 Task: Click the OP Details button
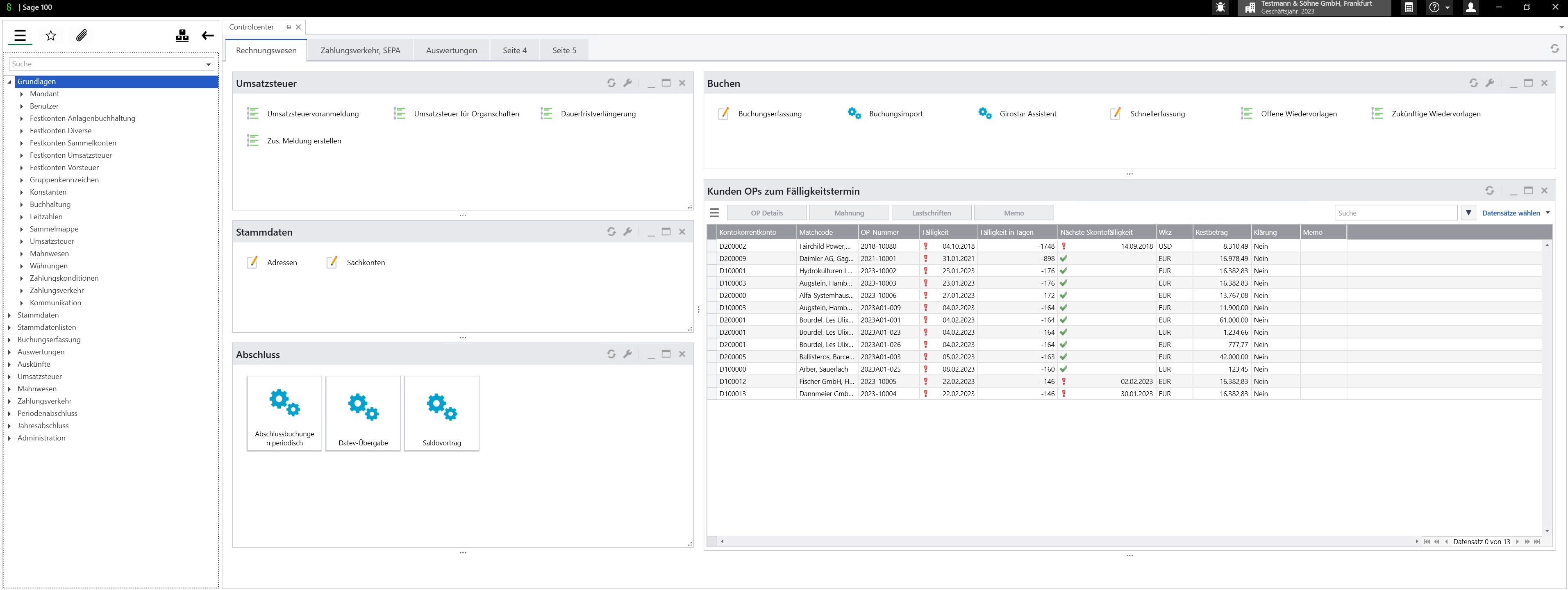(x=766, y=213)
